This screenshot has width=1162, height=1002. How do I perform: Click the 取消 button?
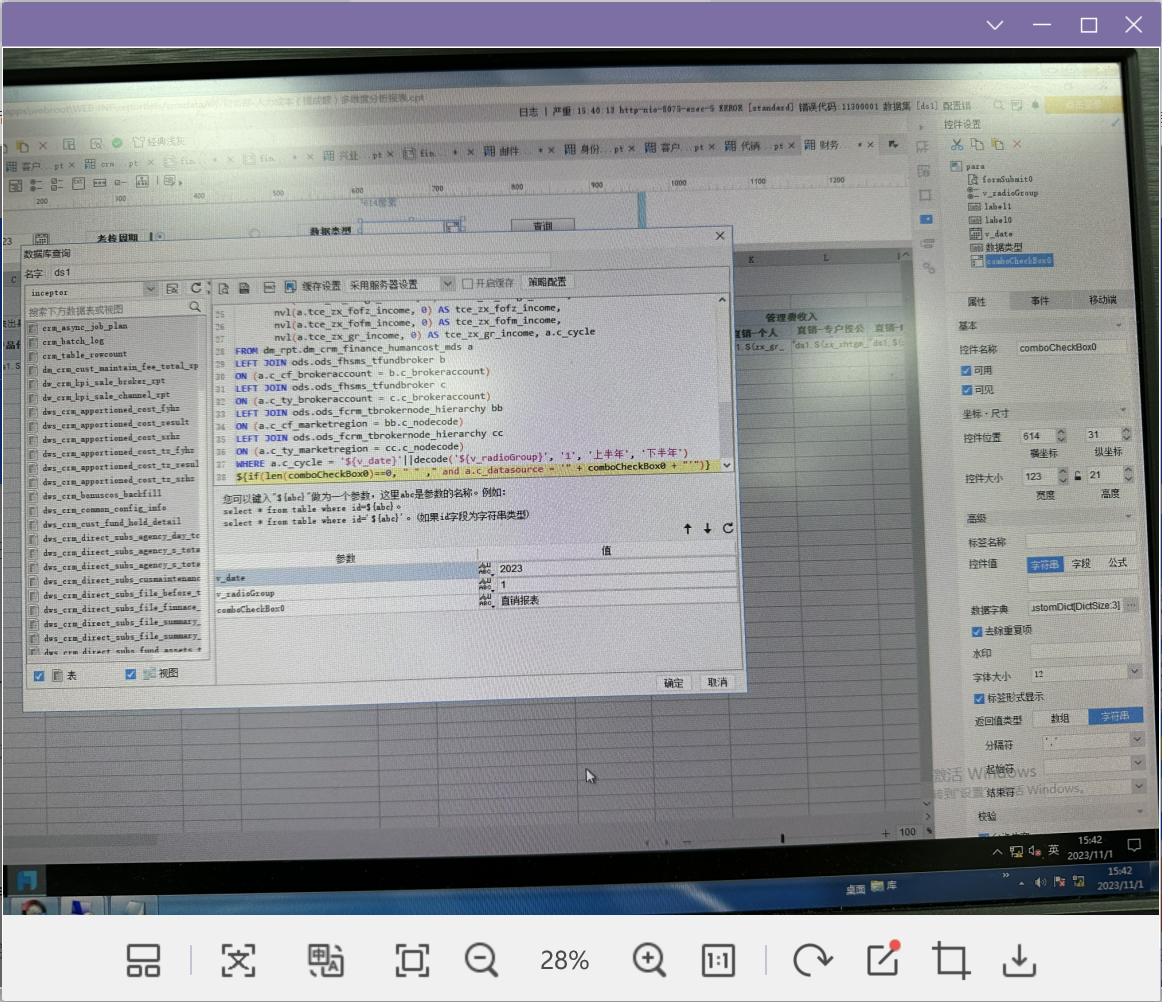(x=717, y=682)
